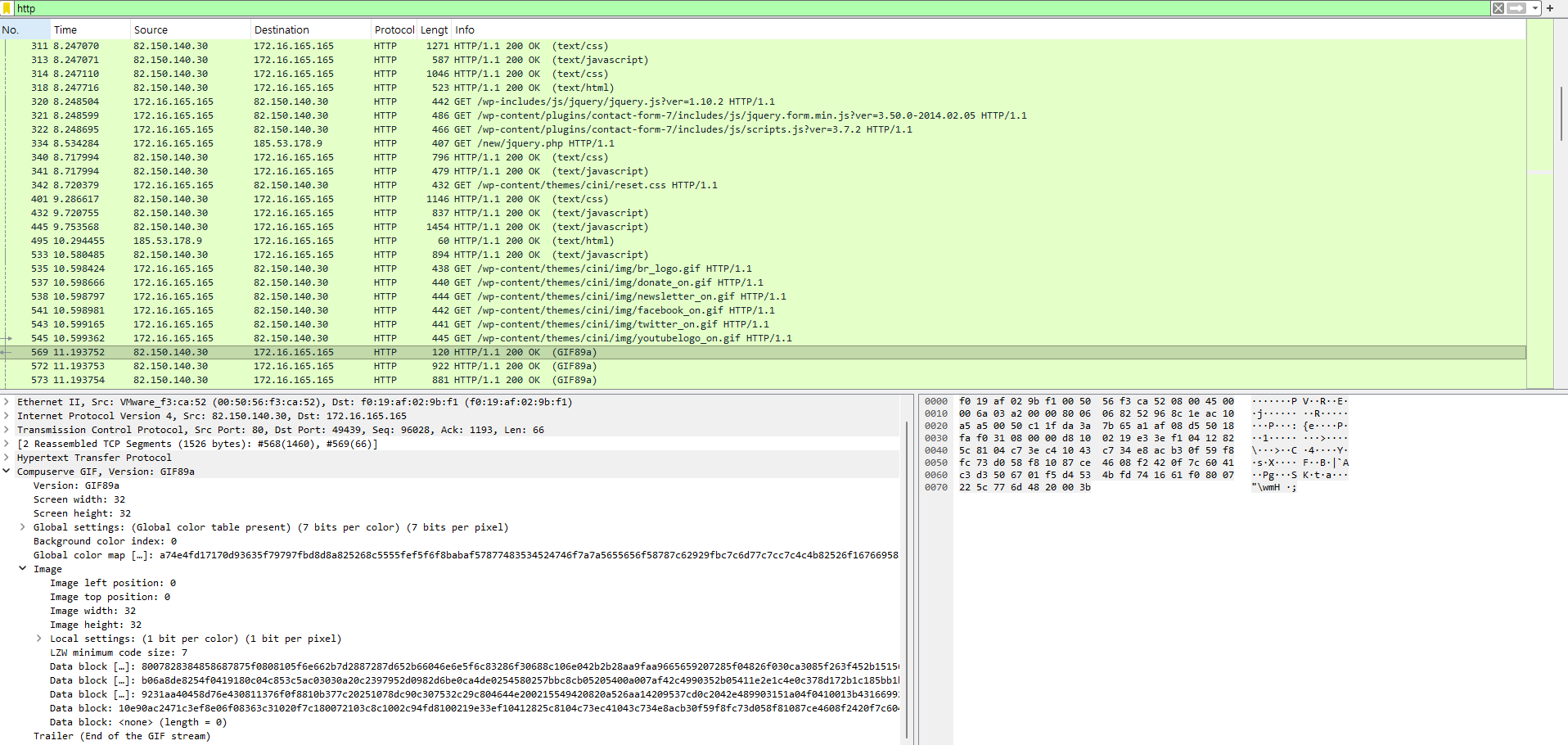Sort packets by the Time column

click(90, 29)
